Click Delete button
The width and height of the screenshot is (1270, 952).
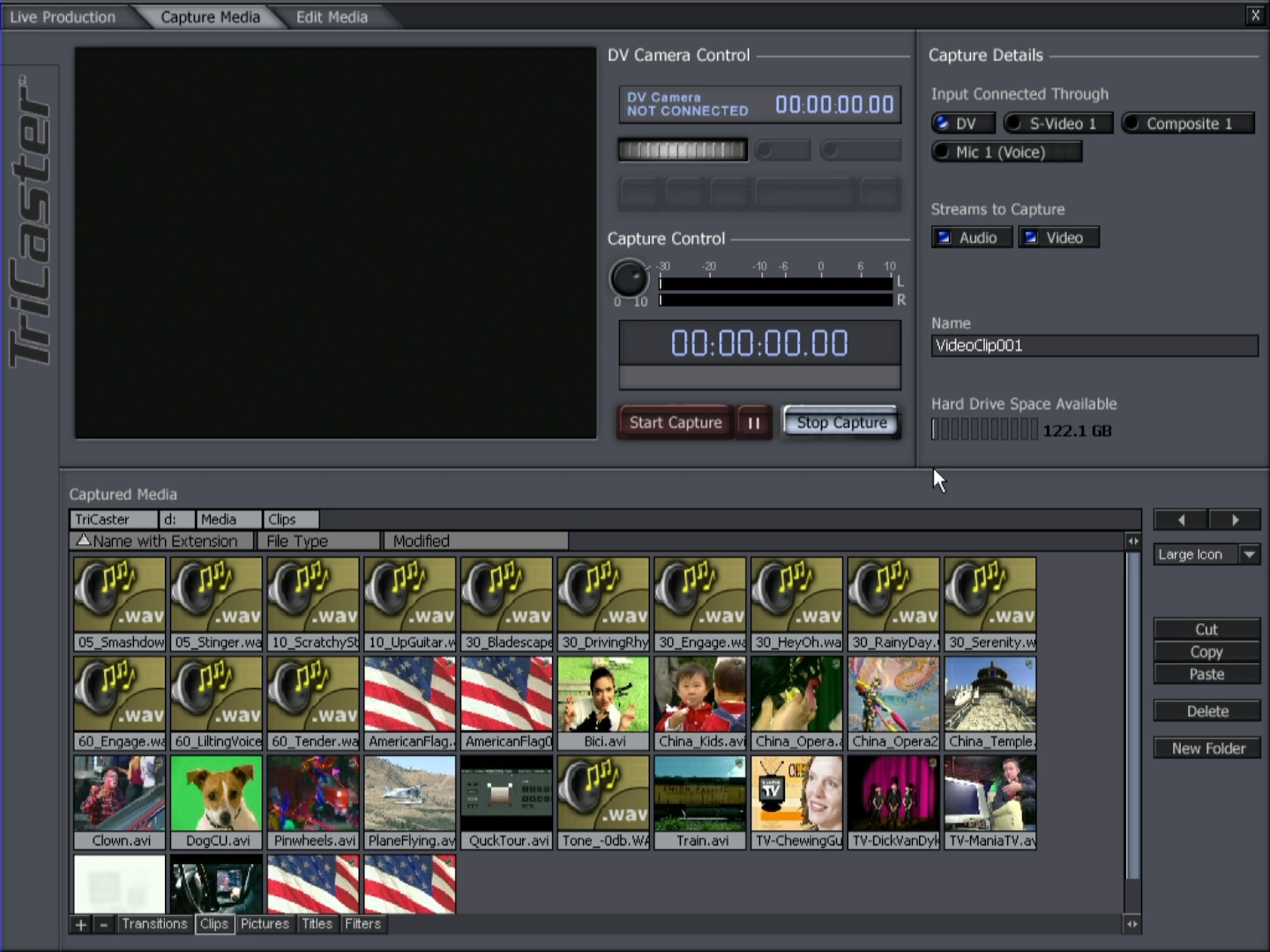1206,710
